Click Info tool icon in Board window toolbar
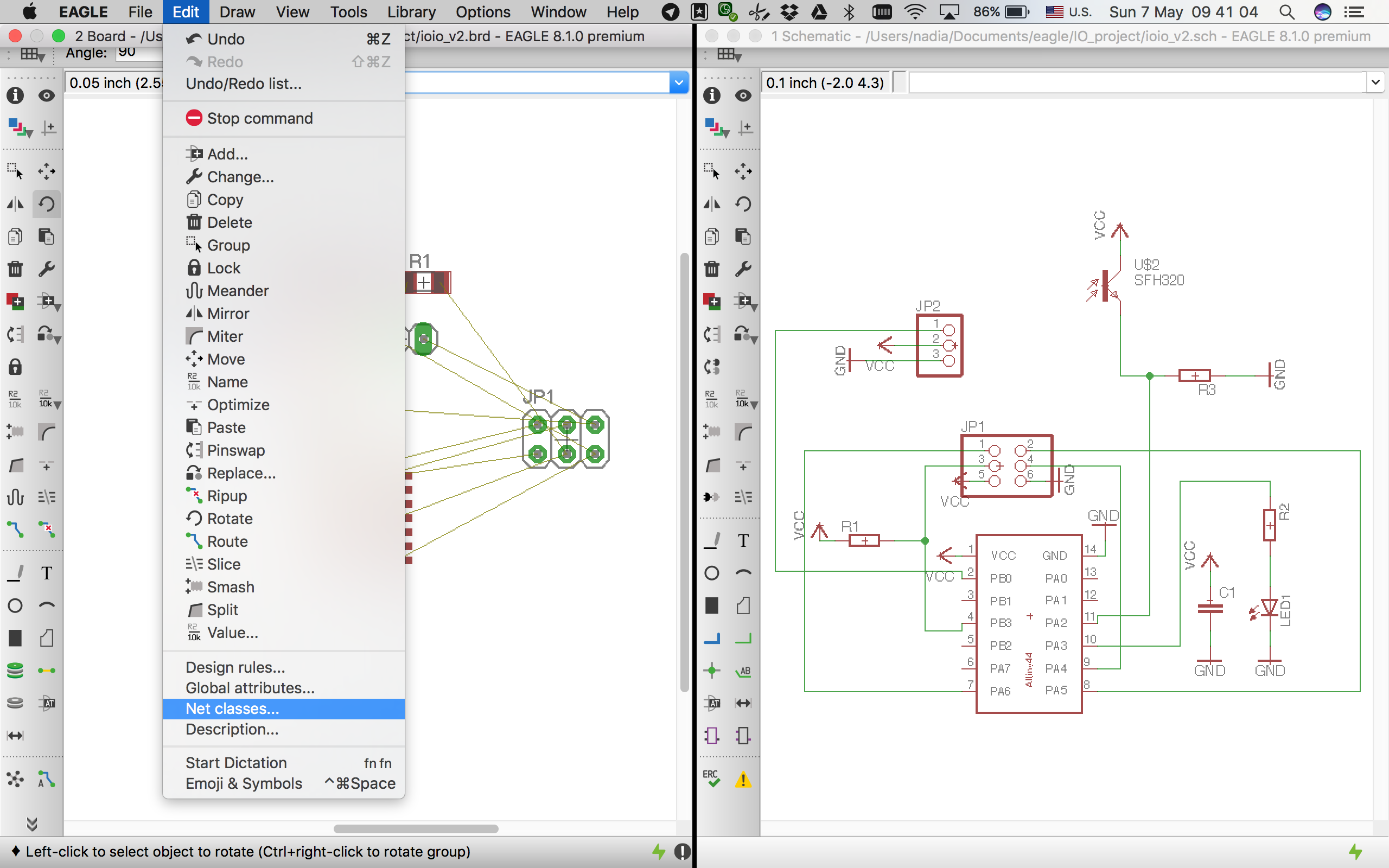This screenshot has width=1389, height=868. (x=16, y=95)
